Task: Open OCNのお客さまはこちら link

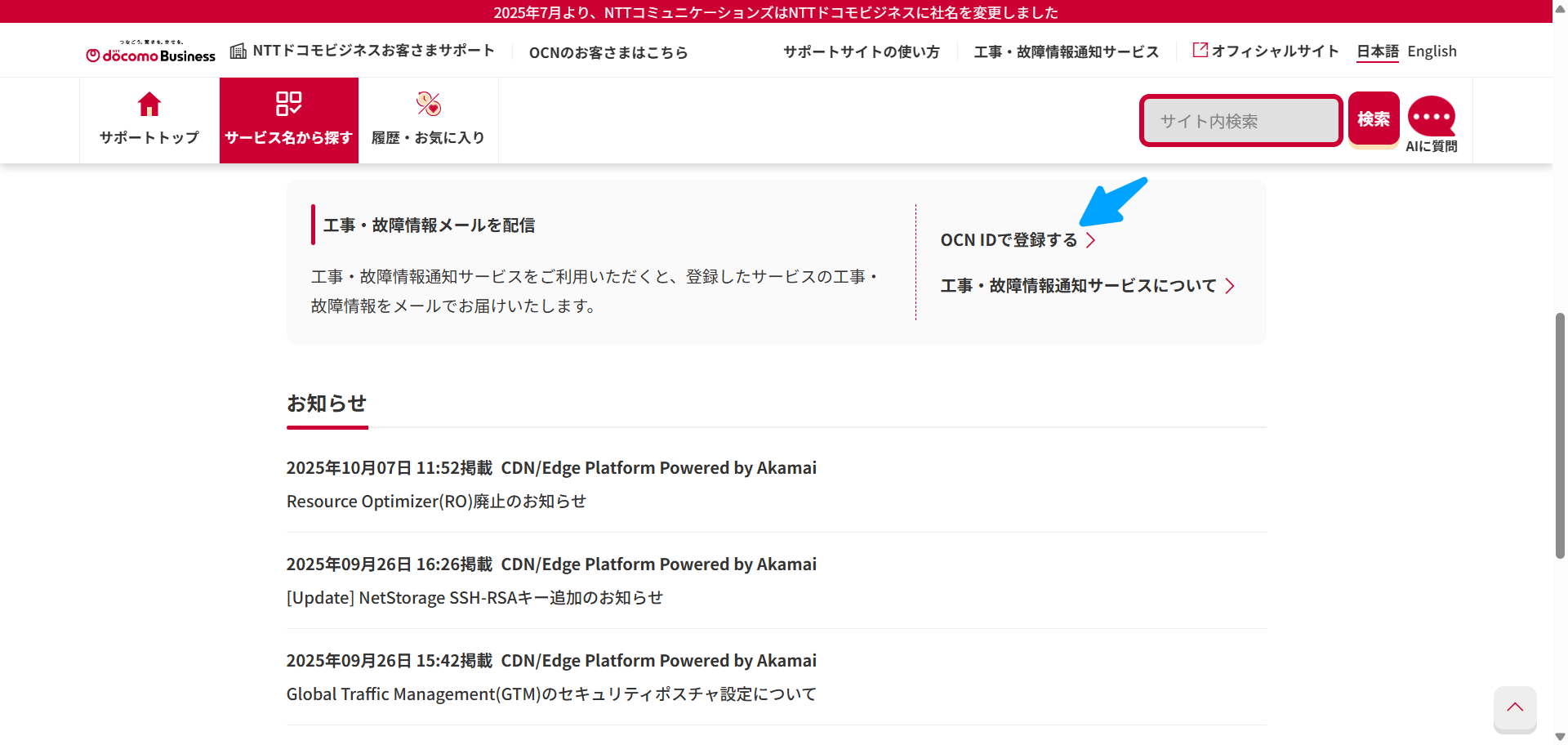Action: coord(608,53)
